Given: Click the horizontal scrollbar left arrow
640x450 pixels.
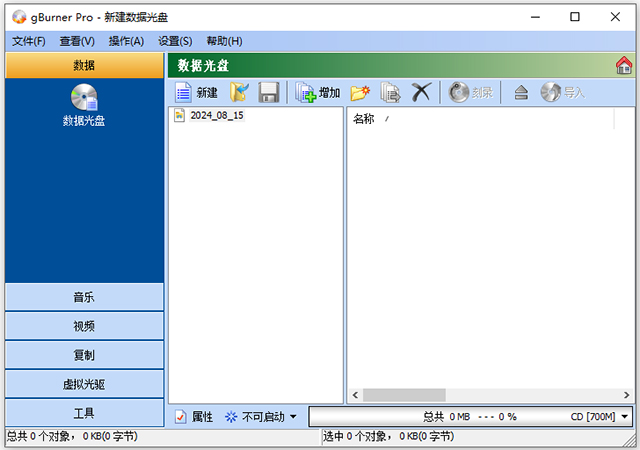Looking at the screenshot, I should pyautogui.click(x=355, y=395).
